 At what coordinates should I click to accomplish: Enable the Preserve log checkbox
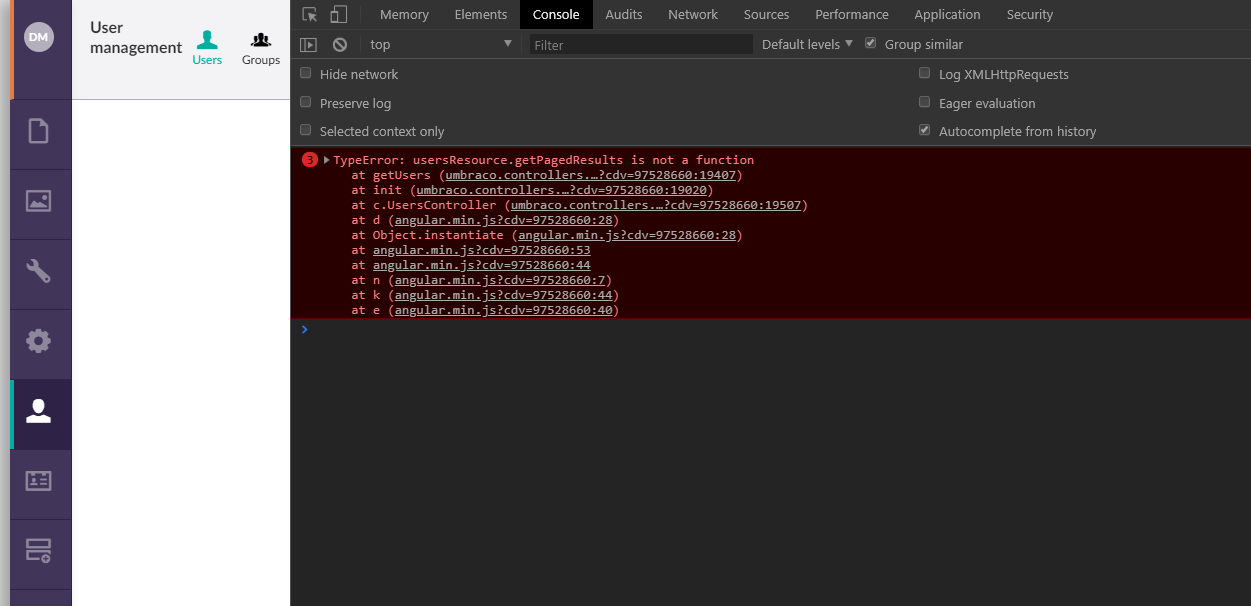pyautogui.click(x=306, y=103)
